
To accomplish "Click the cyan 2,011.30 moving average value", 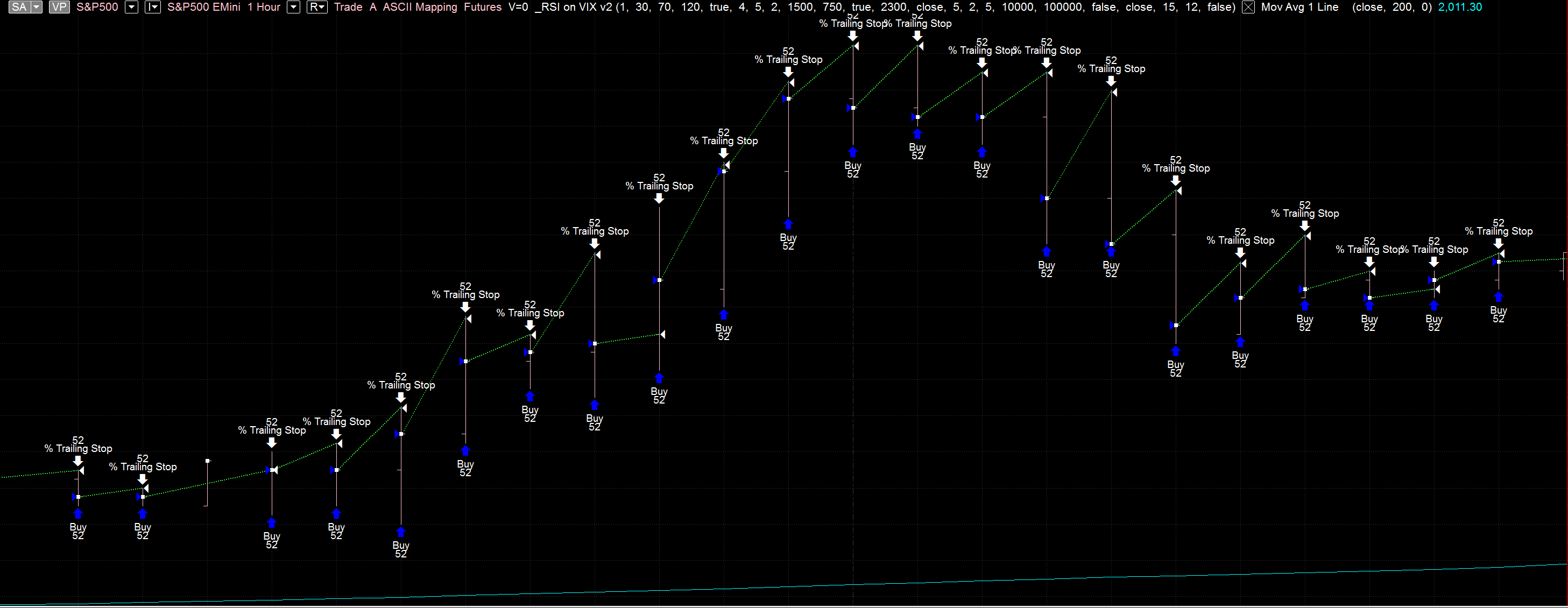I will point(1460,8).
